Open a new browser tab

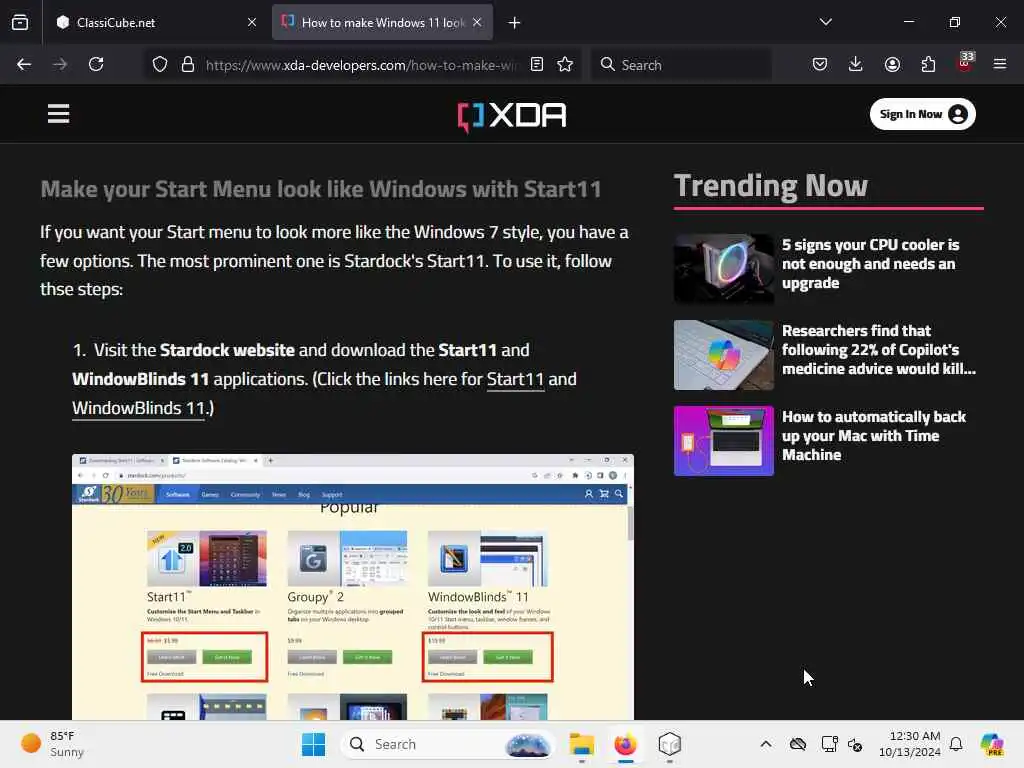tap(515, 23)
